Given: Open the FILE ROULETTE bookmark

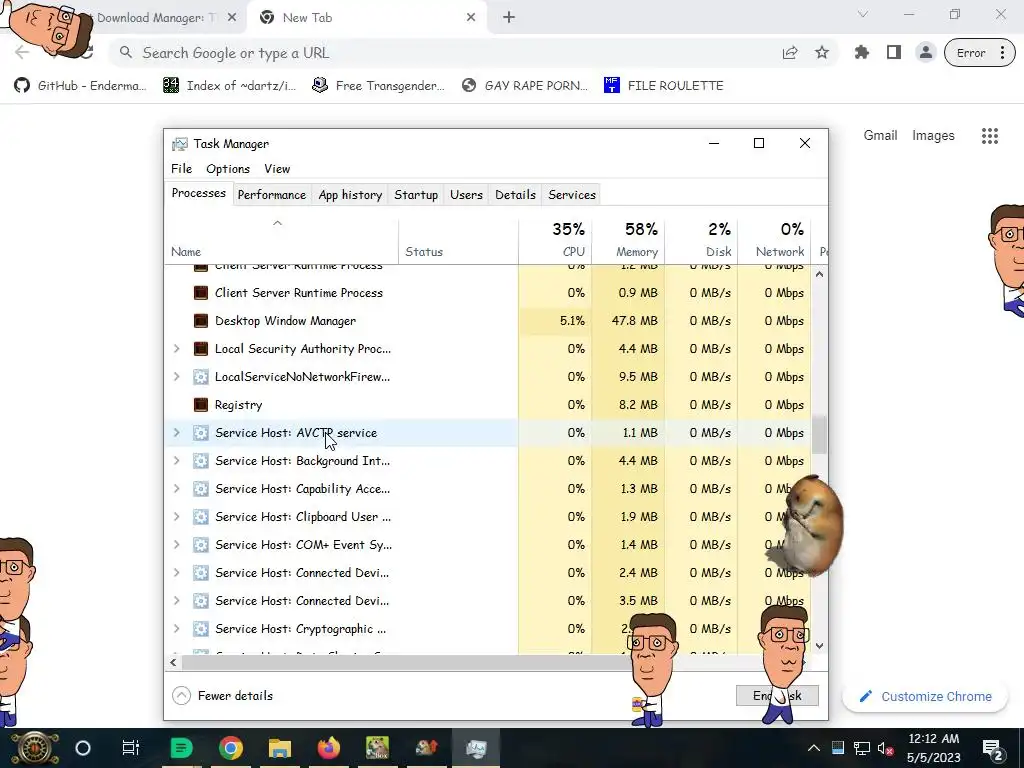Looking at the screenshot, I should click(664, 86).
